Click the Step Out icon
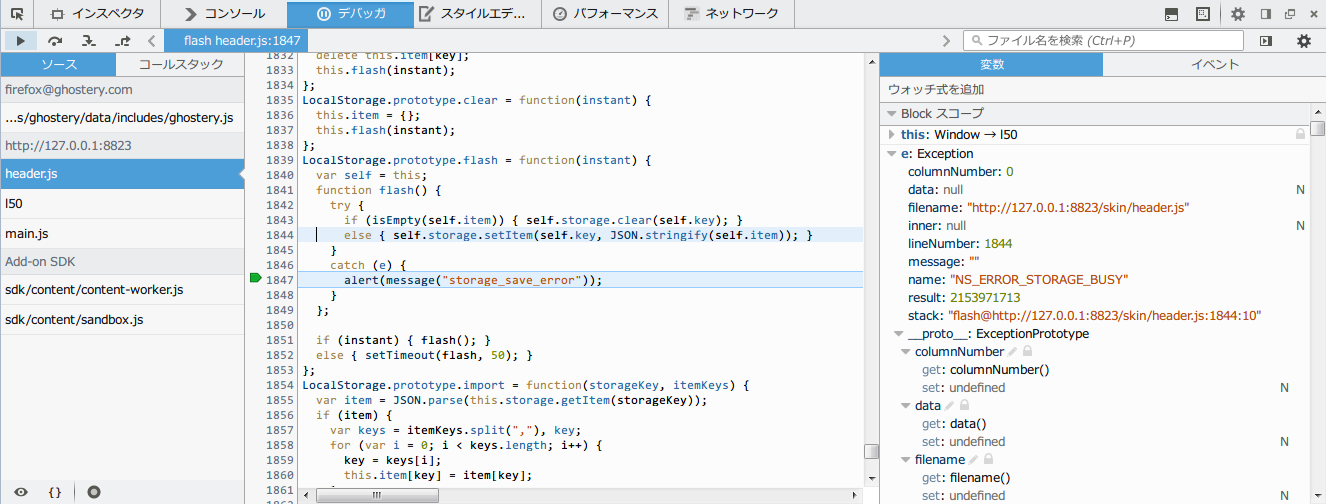The height and width of the screenshot is (504, 1326). (122, 41)
